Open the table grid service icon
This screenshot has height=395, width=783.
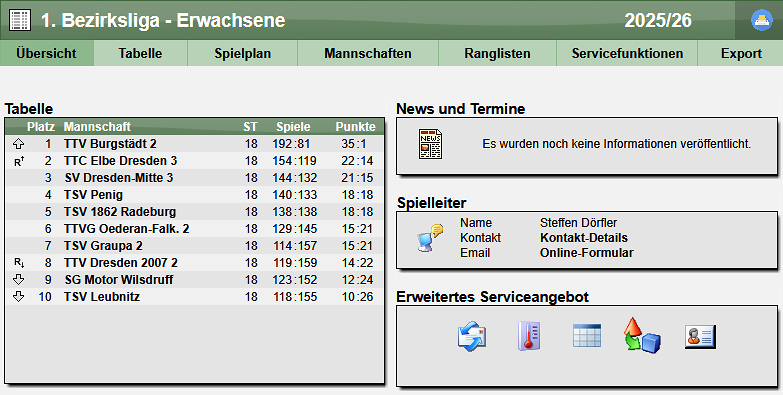coord(587,336)
